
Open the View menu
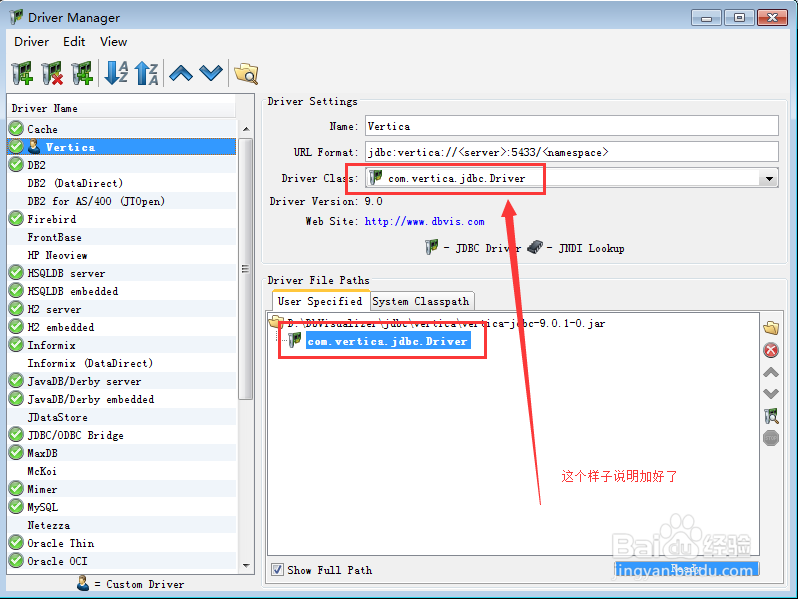[113, 42]
